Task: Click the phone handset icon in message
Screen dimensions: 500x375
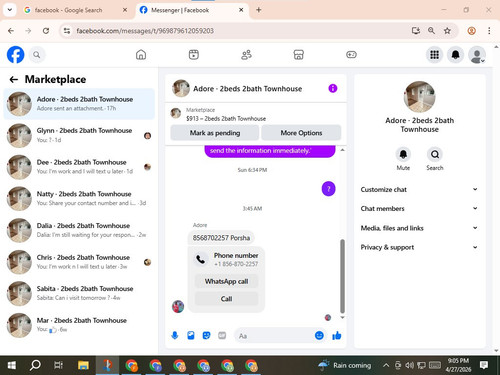Action: point(201,259)
